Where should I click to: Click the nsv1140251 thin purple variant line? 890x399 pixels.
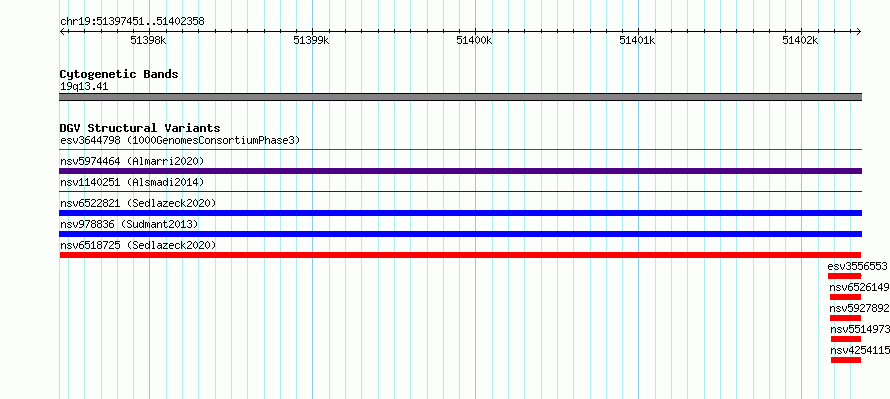point(460,192)
